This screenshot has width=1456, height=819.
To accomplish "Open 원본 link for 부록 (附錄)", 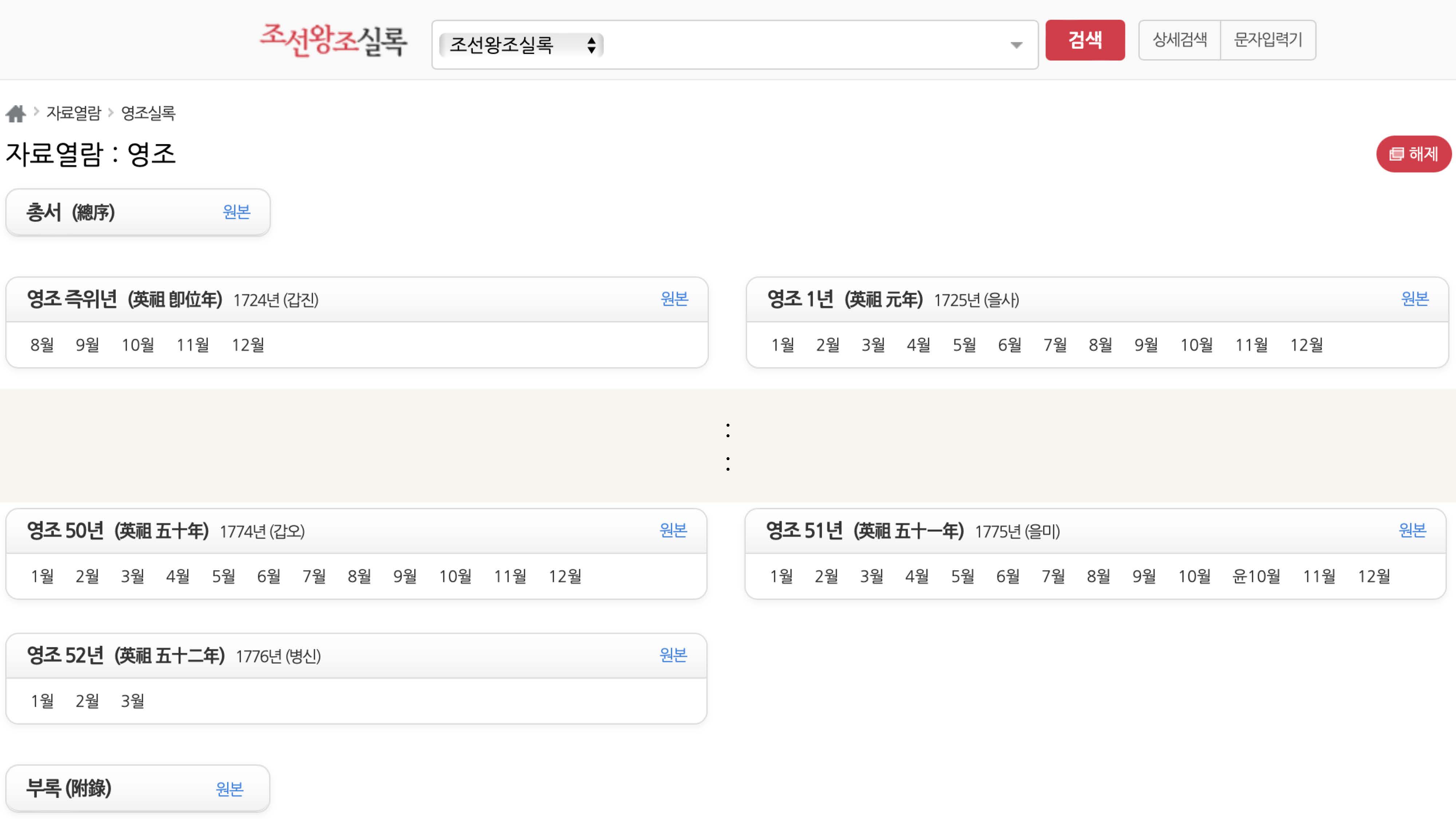I will tap(229, 789).
